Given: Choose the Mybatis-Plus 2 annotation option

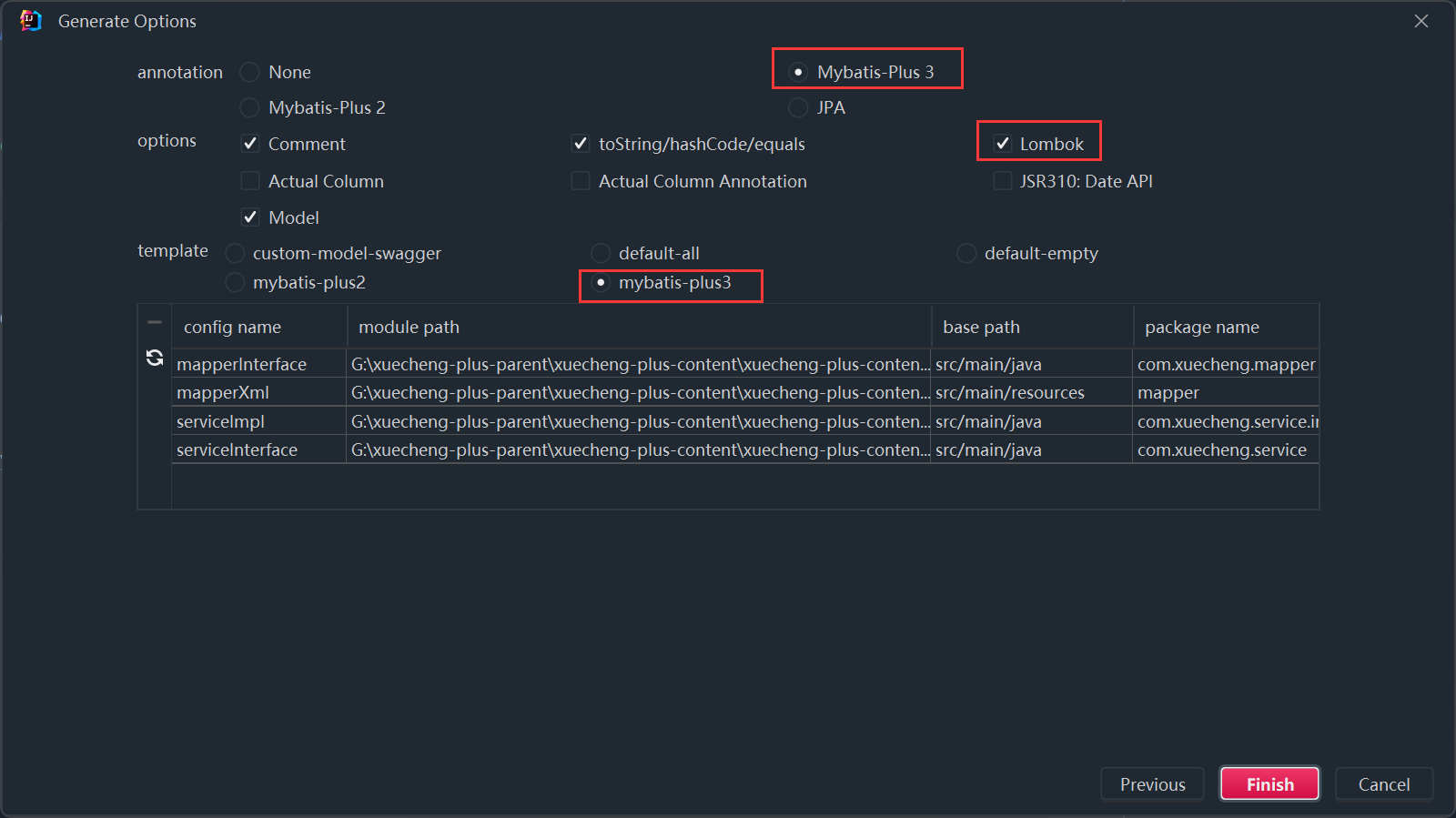Looking at the screenshot, I should [x=250, y=107].
